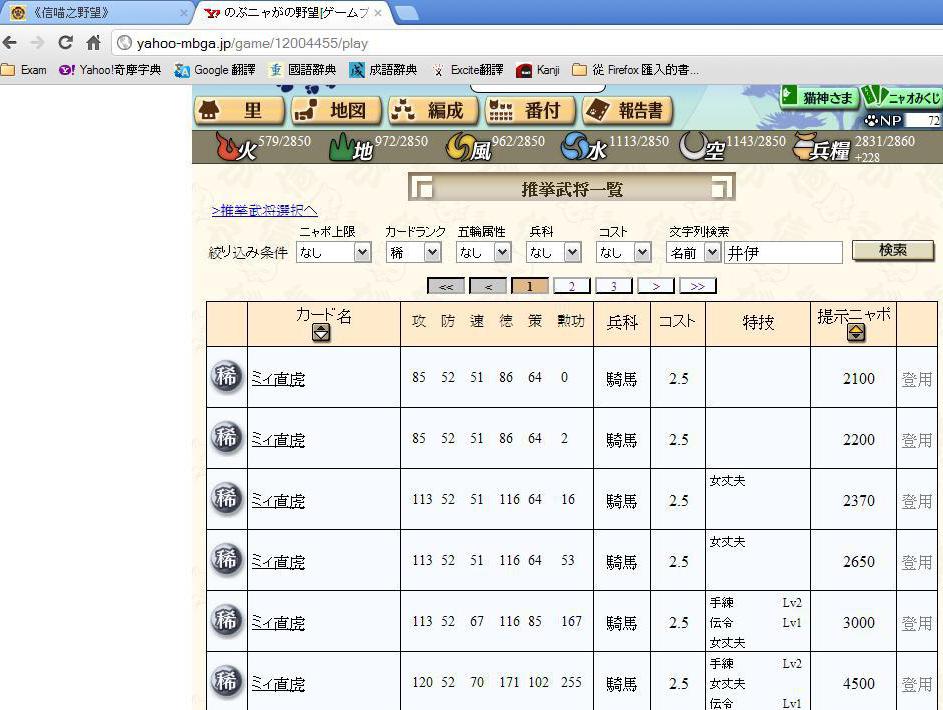
Task: Select page 3 in pagination
Action: click(614, 286)
